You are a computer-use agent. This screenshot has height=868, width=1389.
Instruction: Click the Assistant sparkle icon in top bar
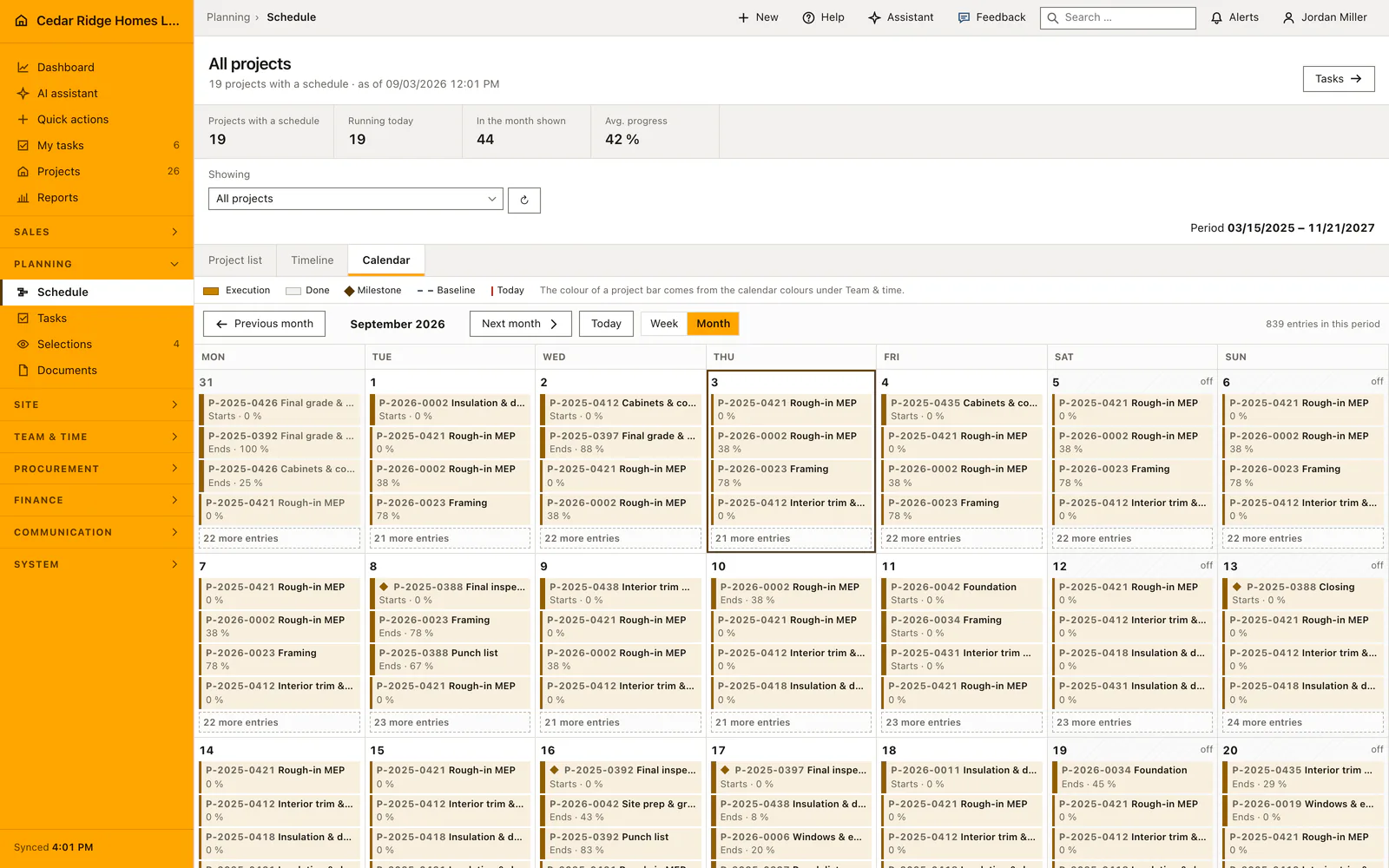874,17
